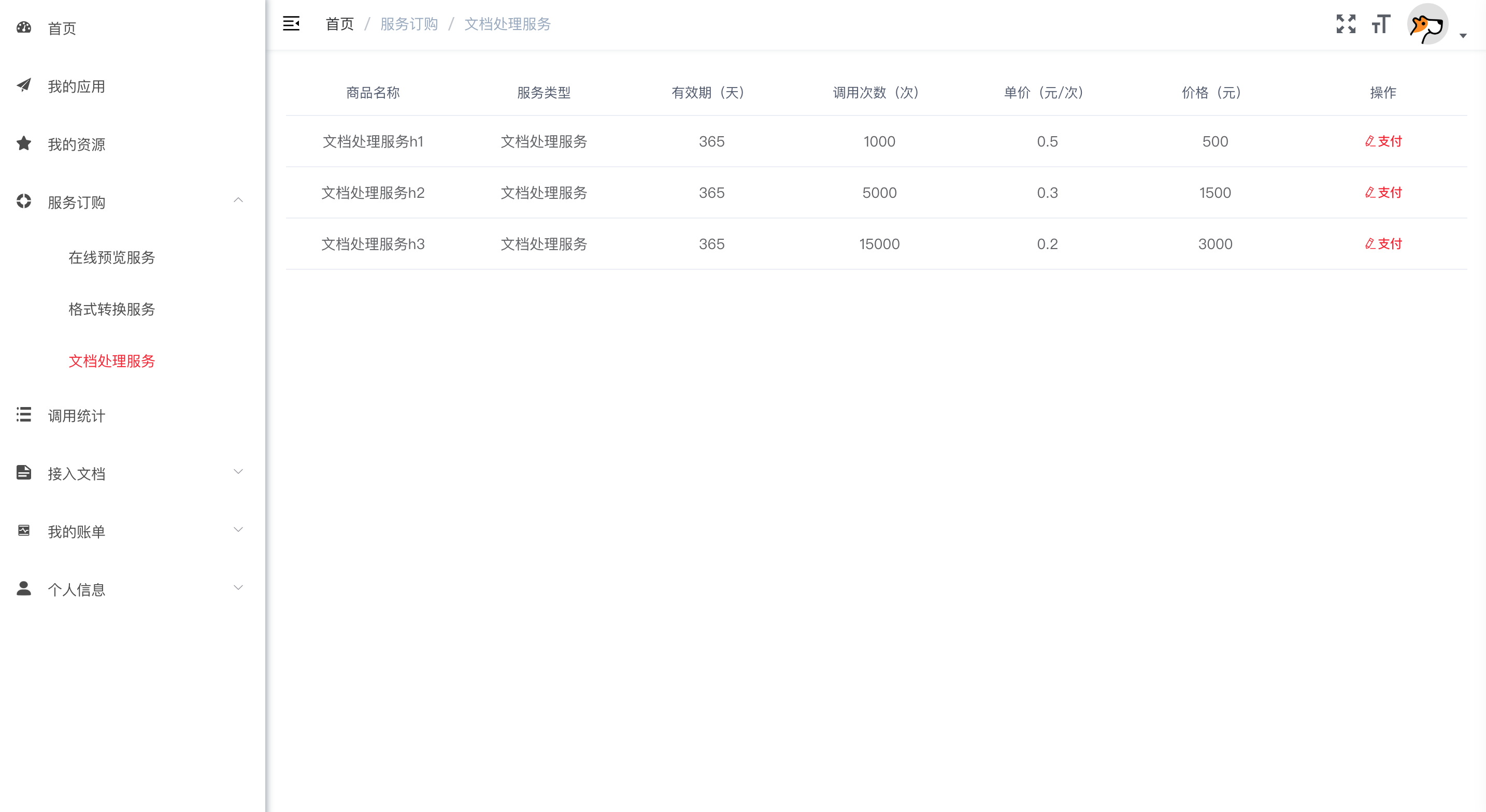Select 文档处理服务 submenu item
Image resolution: width=1486 pixels, height=812 pixels.
pos(112,361)
